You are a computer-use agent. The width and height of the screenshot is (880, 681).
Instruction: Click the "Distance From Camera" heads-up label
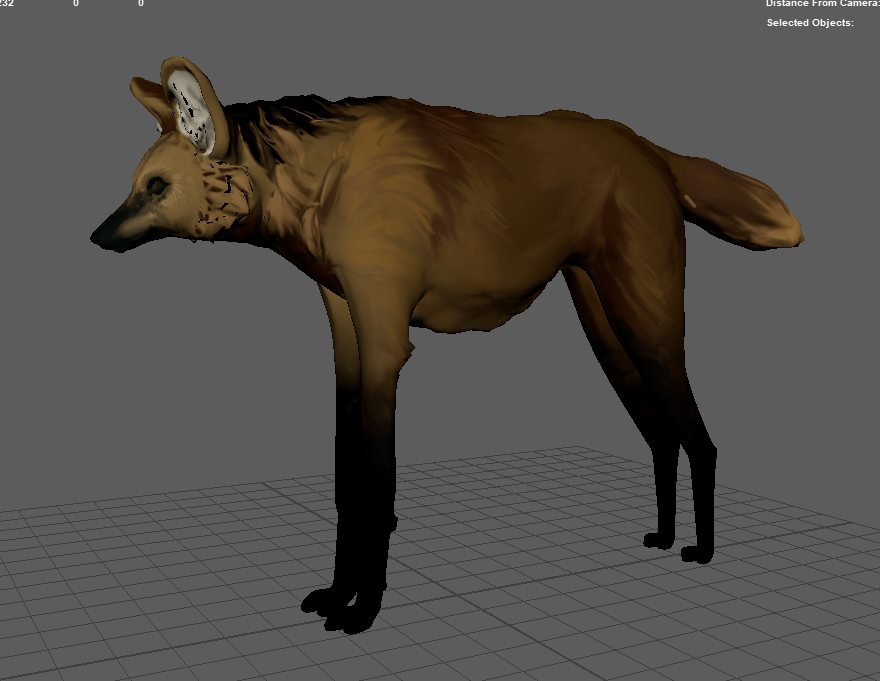(822, 3)
